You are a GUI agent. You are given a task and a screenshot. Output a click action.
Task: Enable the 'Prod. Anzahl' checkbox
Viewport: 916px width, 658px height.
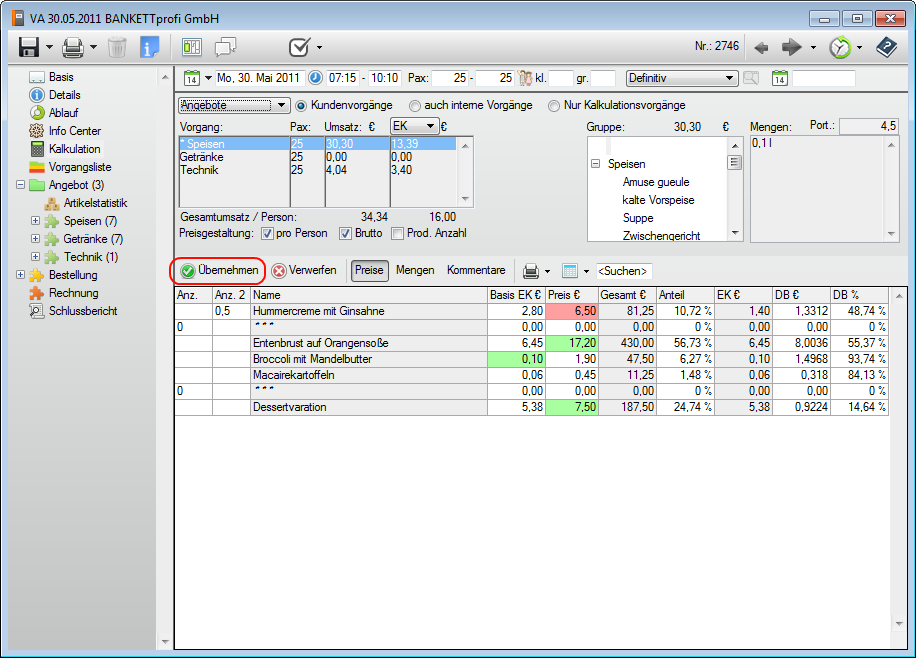pyautogui.click(x=398, y=234)
